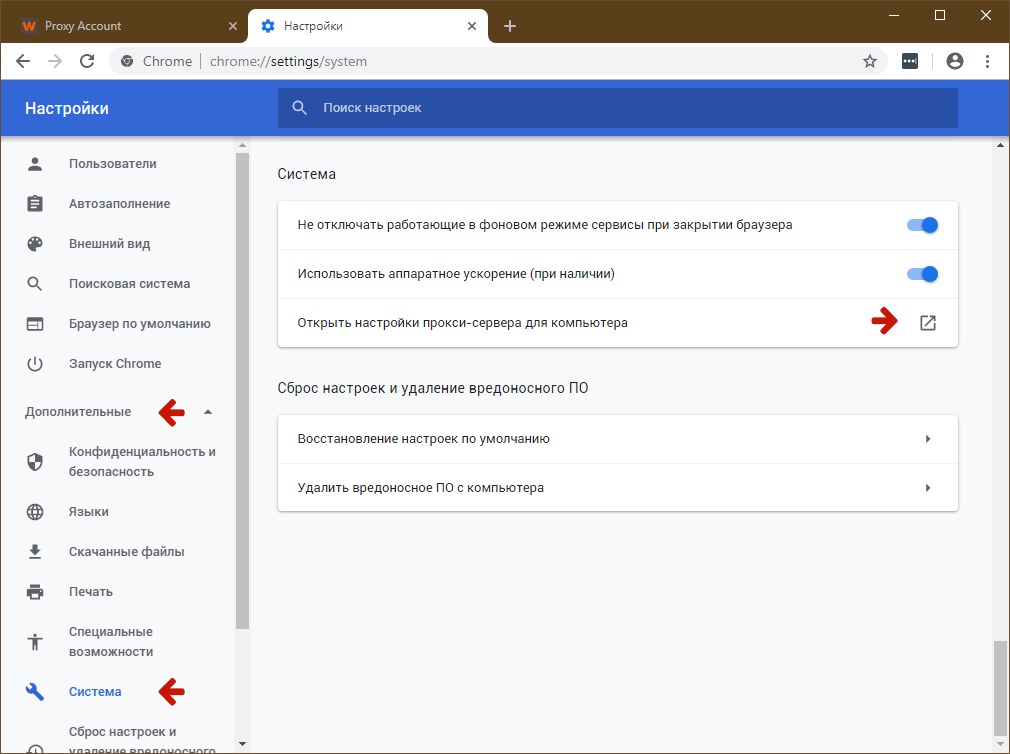Click the search settings input field
The height and width of the screenshot is (754, 1010).
(x=617, y=107)
